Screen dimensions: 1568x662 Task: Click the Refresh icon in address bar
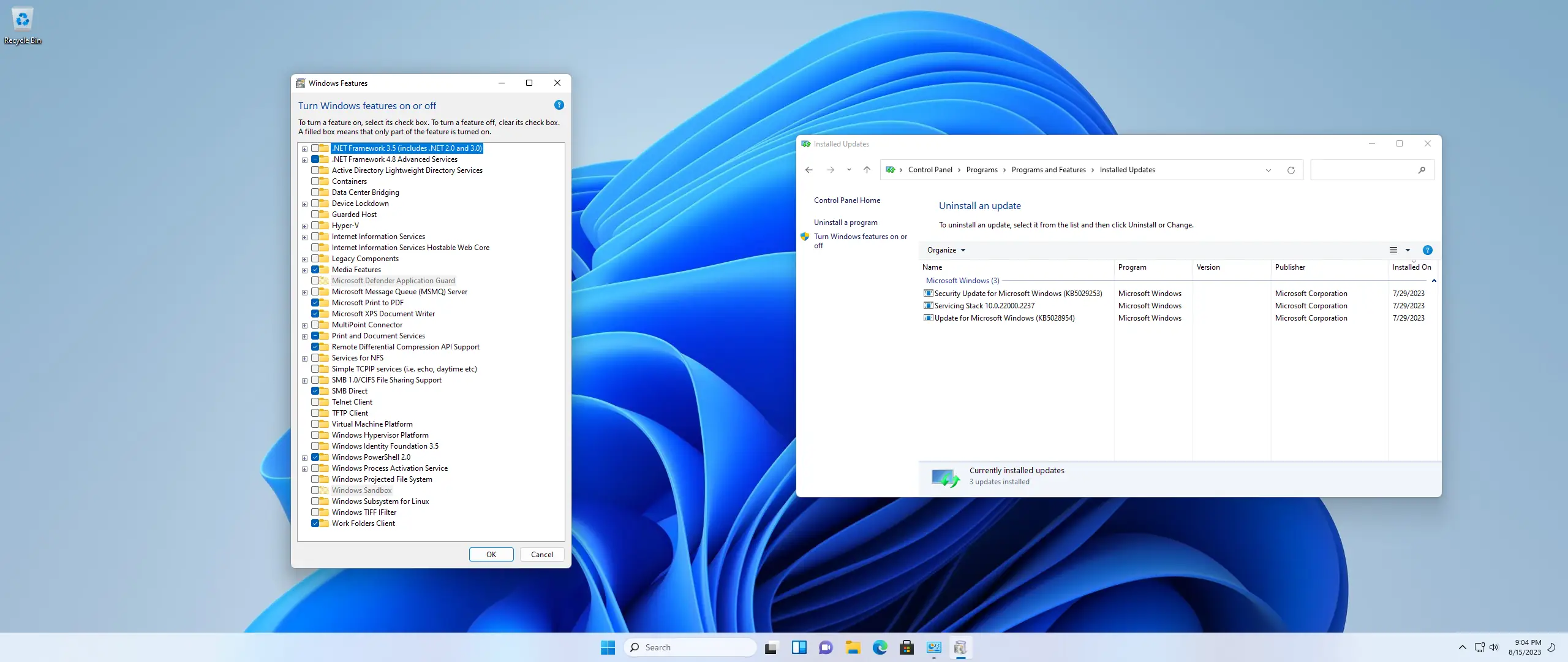[x=1291, y=170]
